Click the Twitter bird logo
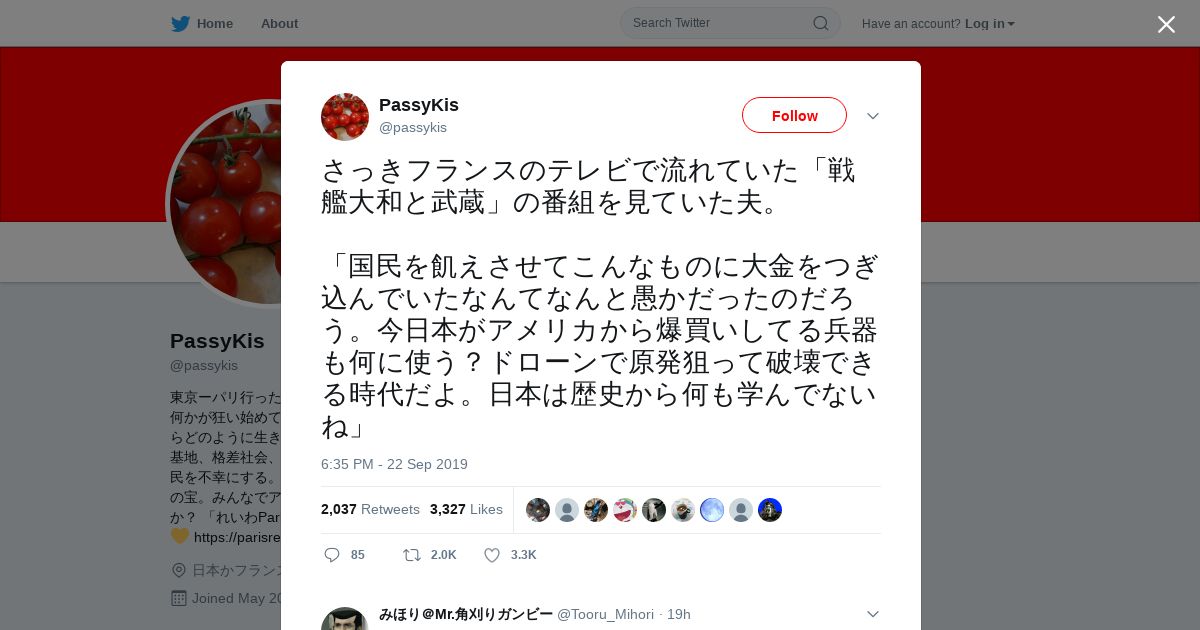This screenshot has width=1200, height=630. pos(180,23)
